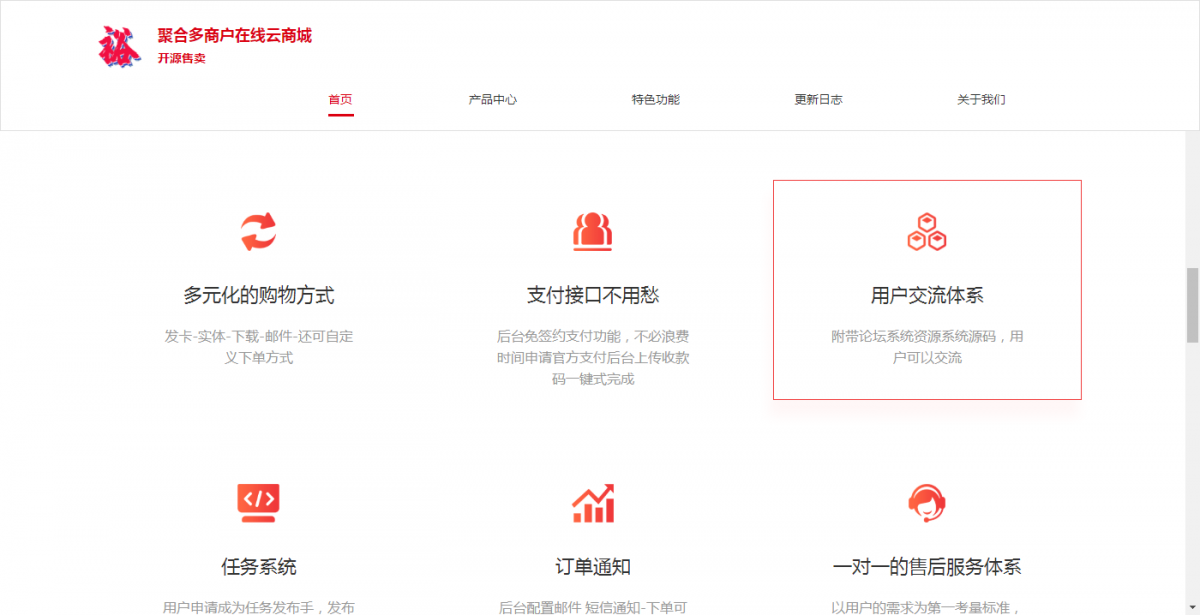Viewport: 1200px width, 615px height.
Task: Click the 开源售卖 label under the title
Action: click(x=180, y=58)
